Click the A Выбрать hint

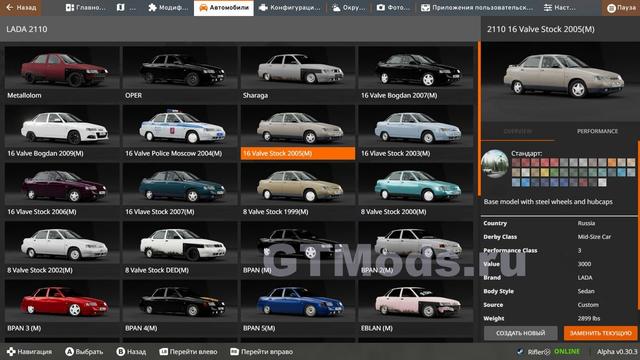coord(84,351)
